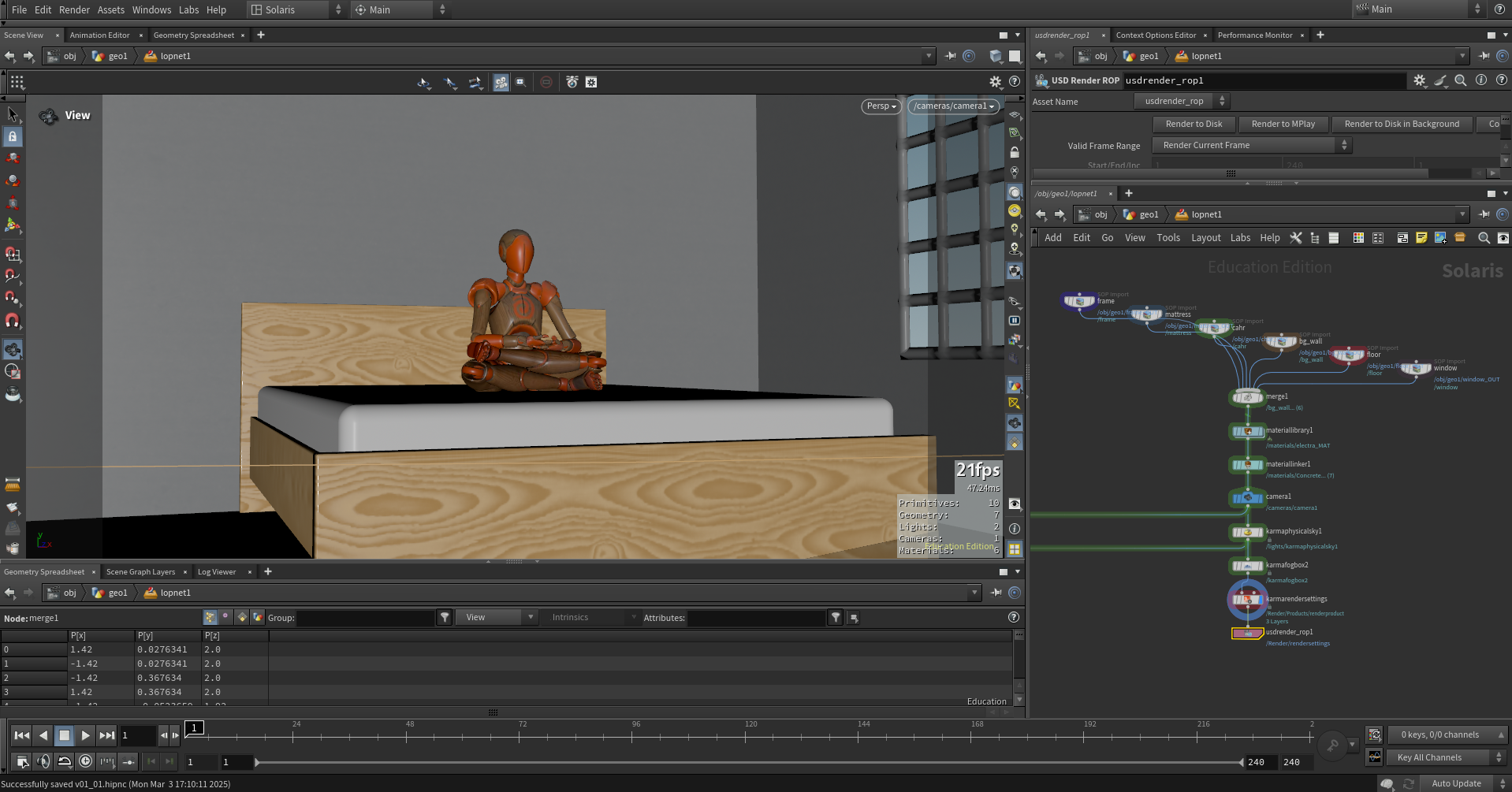Click the playback range slider bar
Image resolution: width=1512 pixels, height=792 pixels.
[749, 762]
